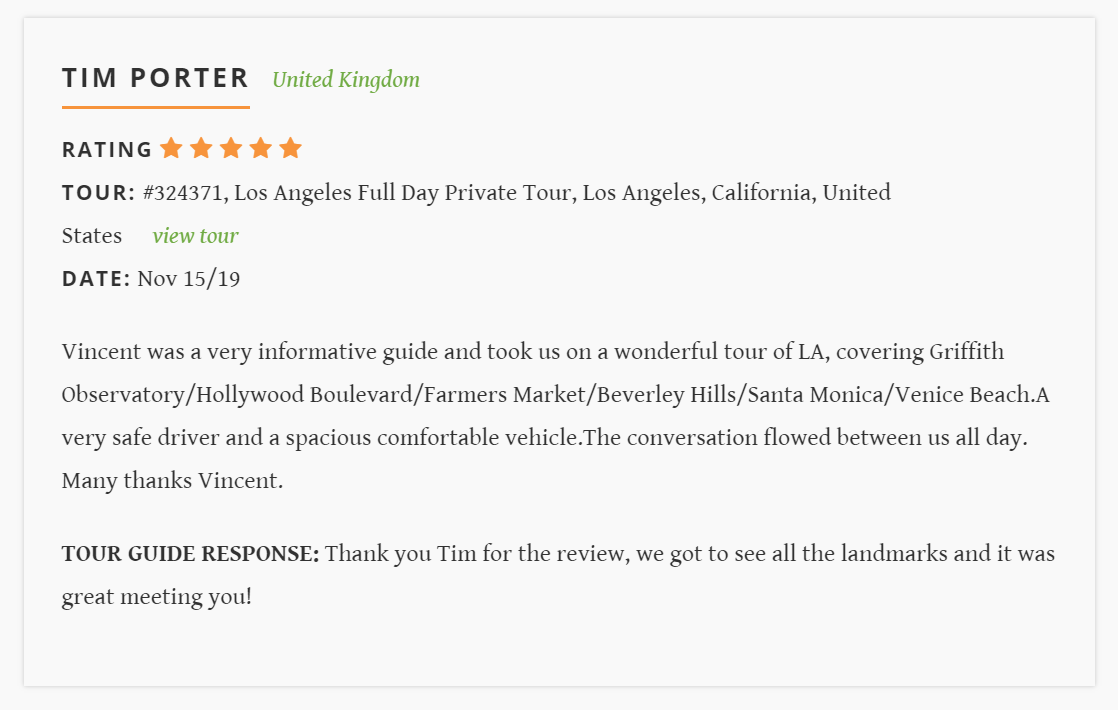
Task: Click the tour number #324371
Action: (x=185, y=193)
